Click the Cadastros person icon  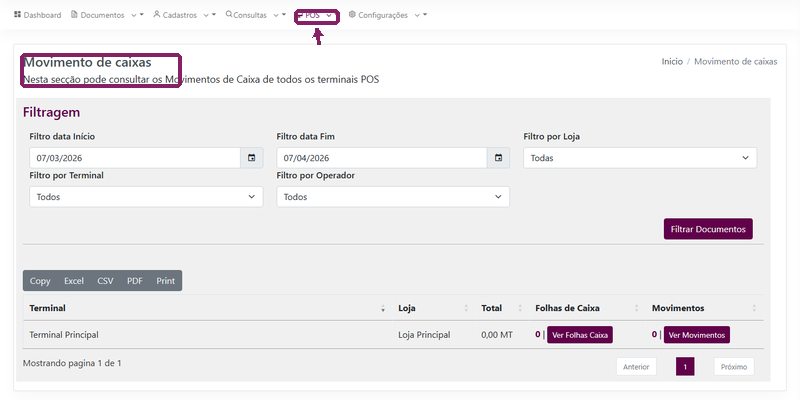point(157,14)
